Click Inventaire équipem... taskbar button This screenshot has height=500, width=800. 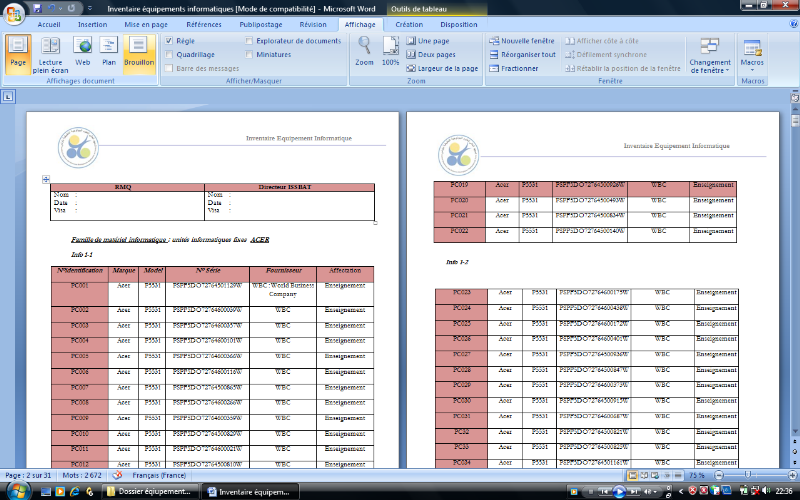click(250, 491)
